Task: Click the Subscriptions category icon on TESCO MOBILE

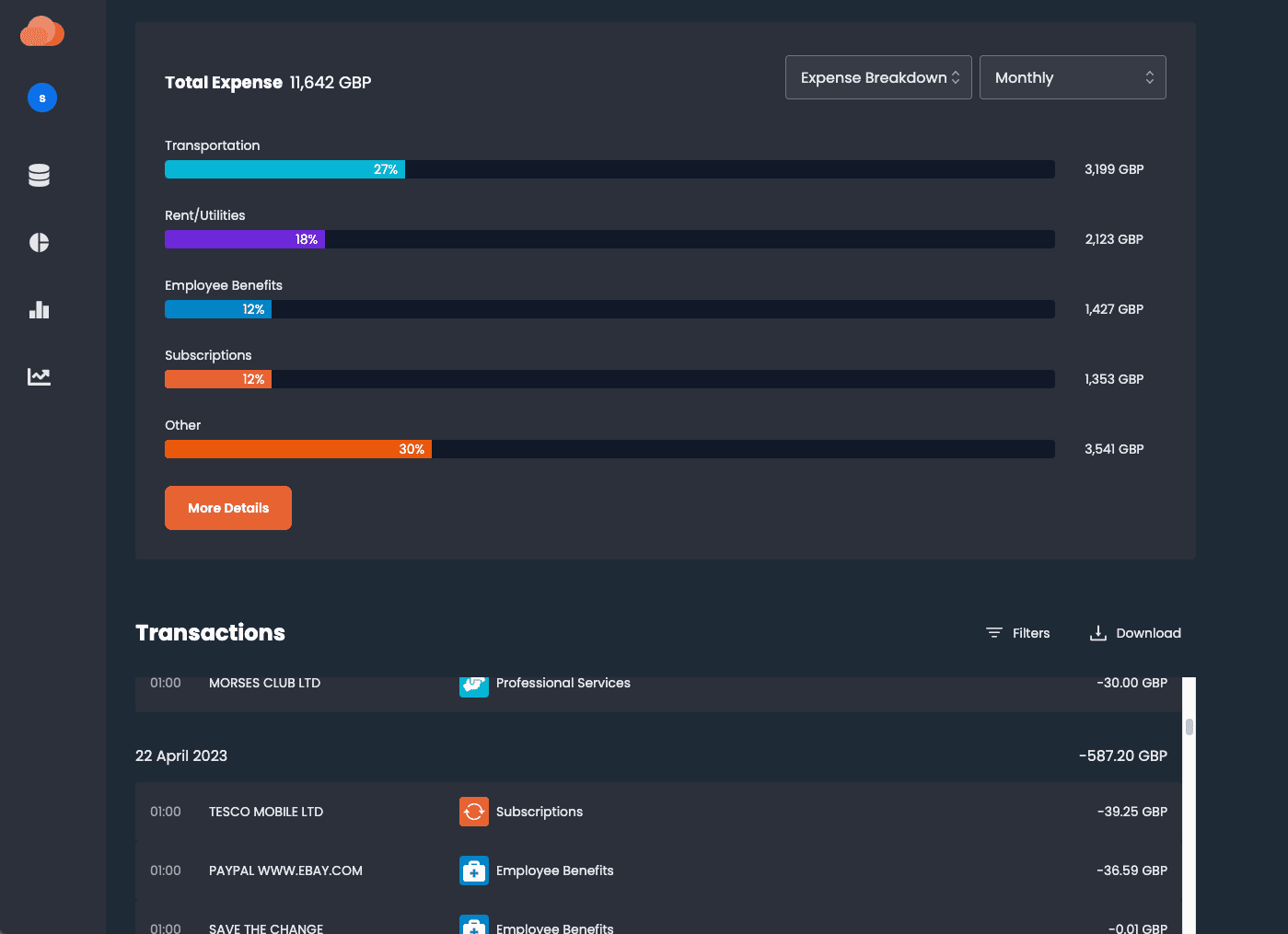Action: [473, 811]
